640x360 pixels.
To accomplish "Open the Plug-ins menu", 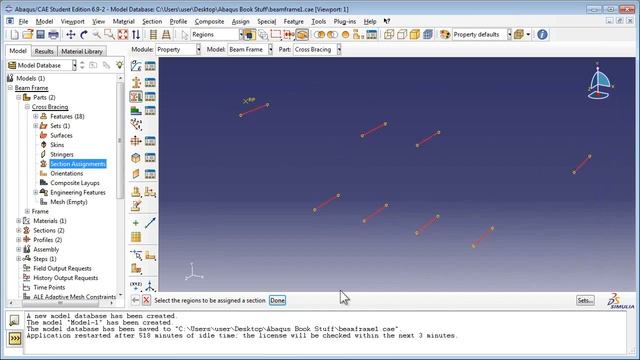I will [344, 21].
